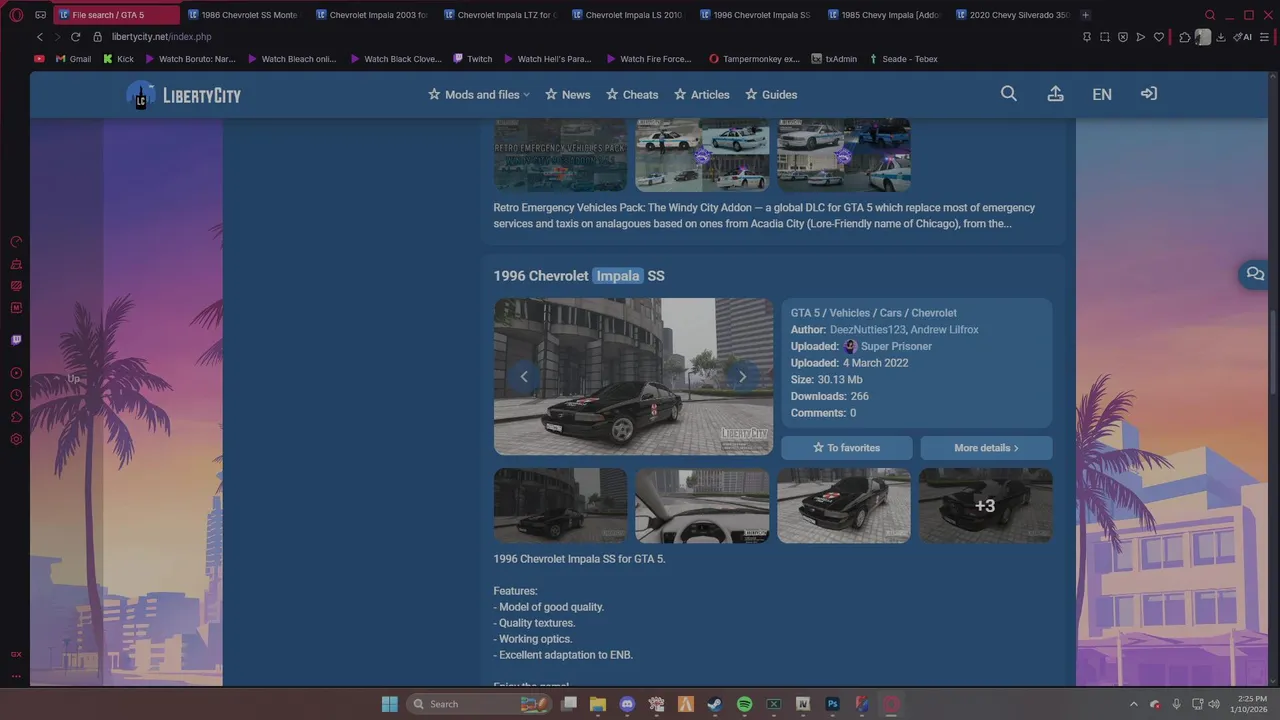Open the YouTube bookmark icon
This screenshot has width=1280, height=720.
point(39,59)
